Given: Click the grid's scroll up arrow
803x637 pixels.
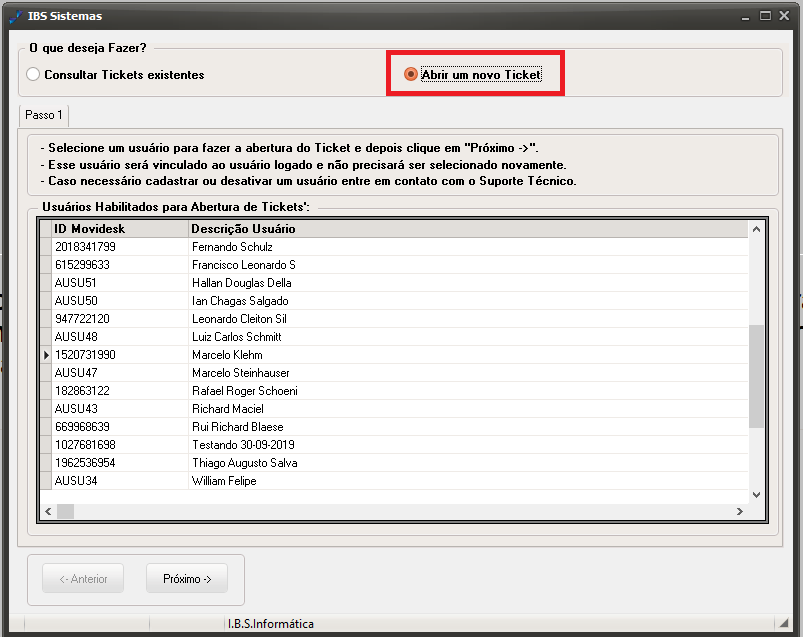Looking at the screenshot, I should pyautogui.click(x=756, y=229).
